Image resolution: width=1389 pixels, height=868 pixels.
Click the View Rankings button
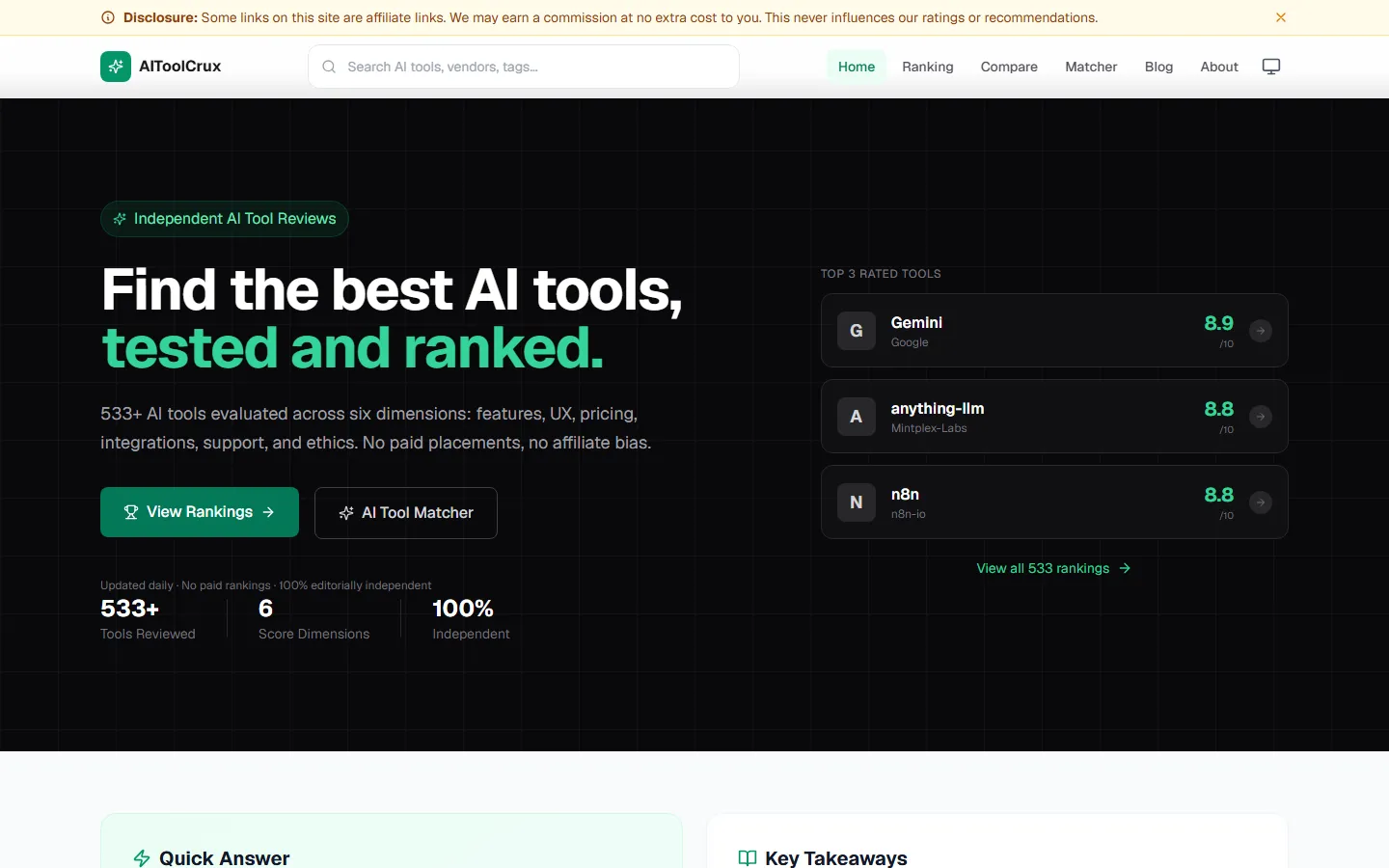point(200,512)
